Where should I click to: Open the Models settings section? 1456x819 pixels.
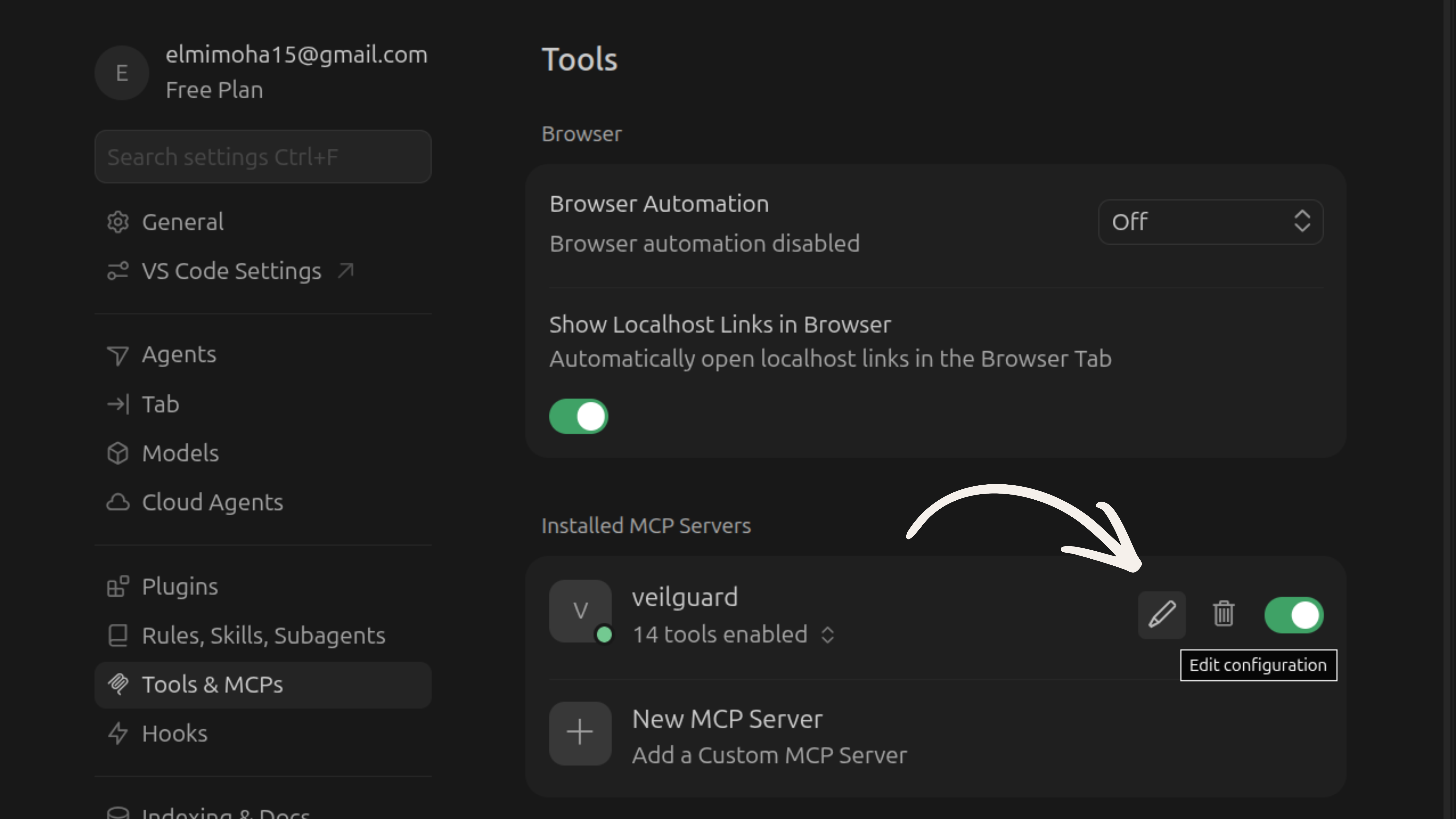pos(263,453)
